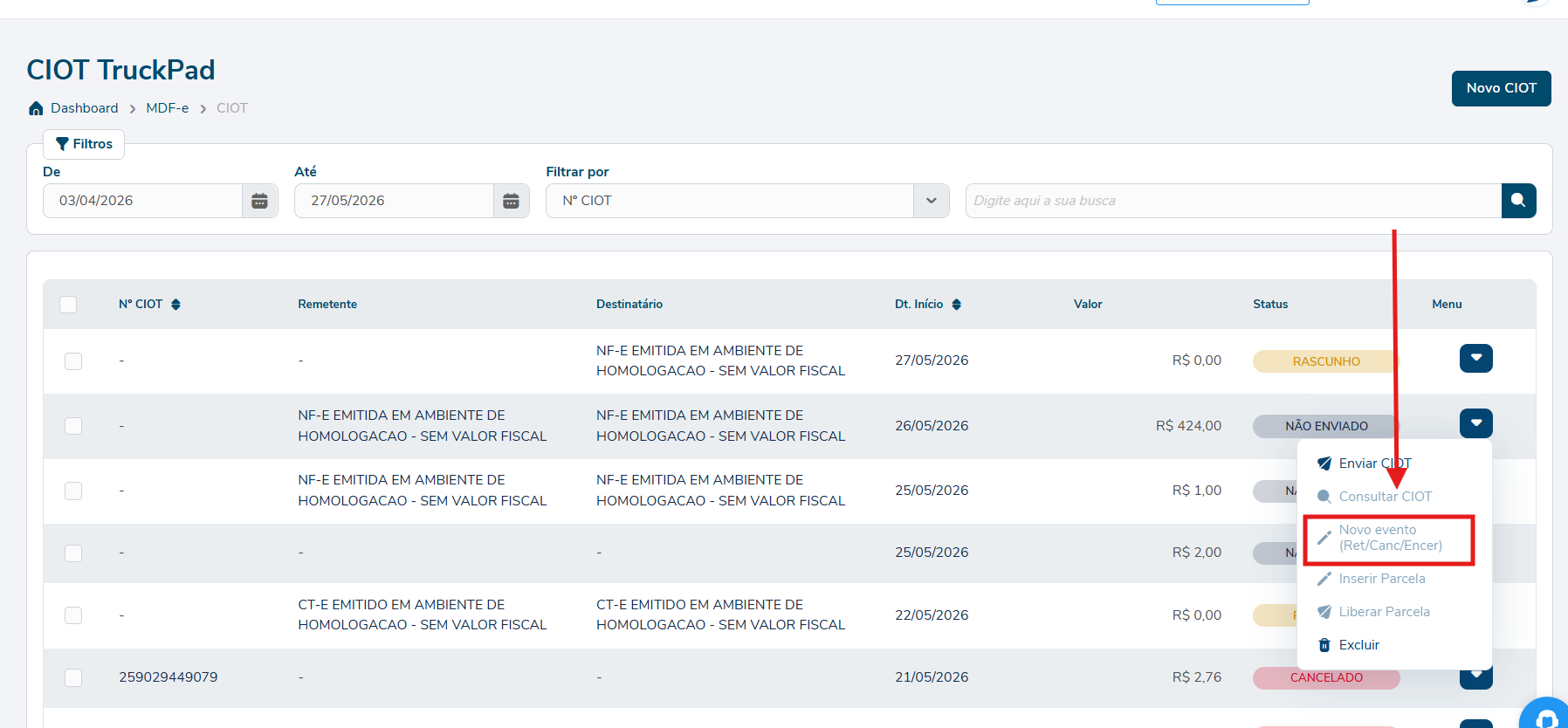The image size is (1568, 728).
Task: Click the RASCUNHO status badge
Action: coord(1326,361)
